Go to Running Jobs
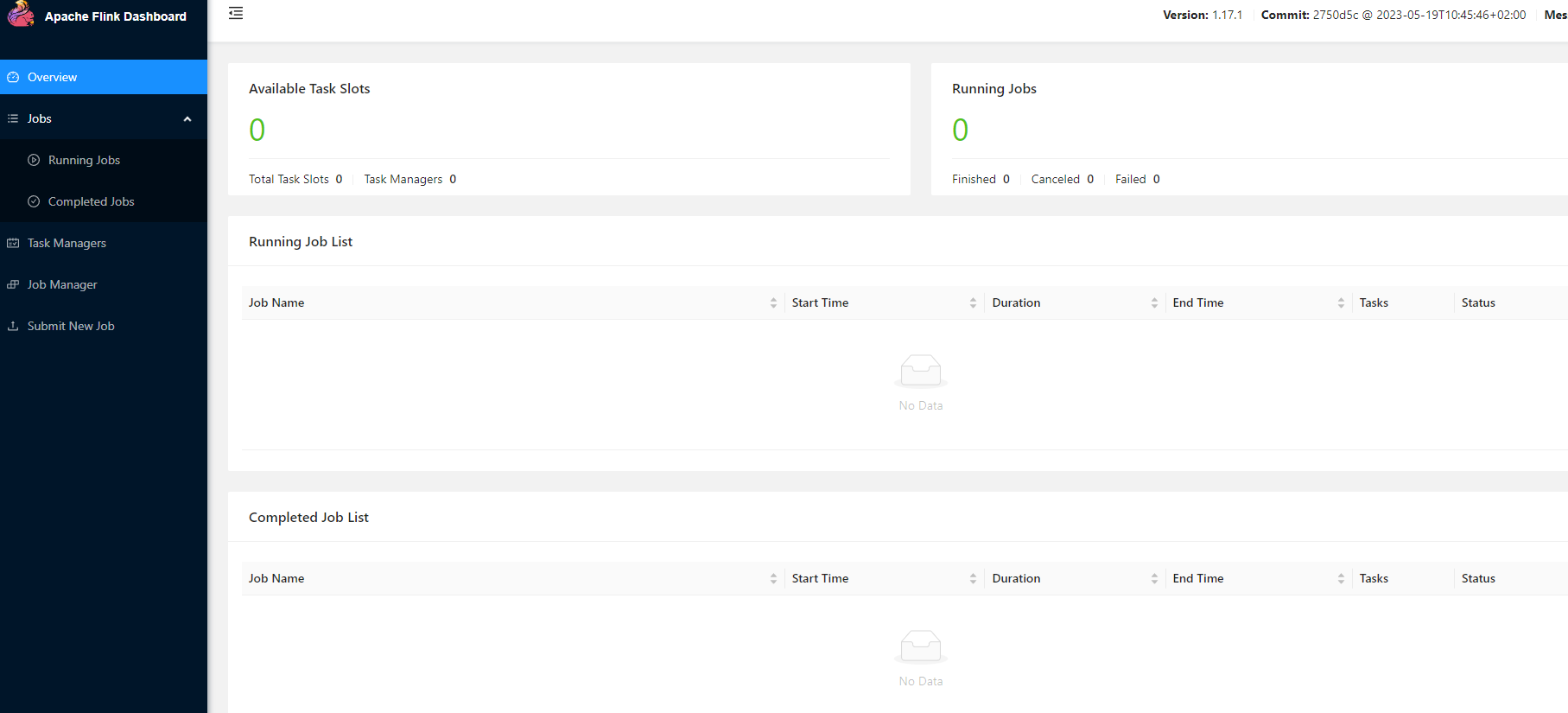The image size is (1568, 713). 104,160
